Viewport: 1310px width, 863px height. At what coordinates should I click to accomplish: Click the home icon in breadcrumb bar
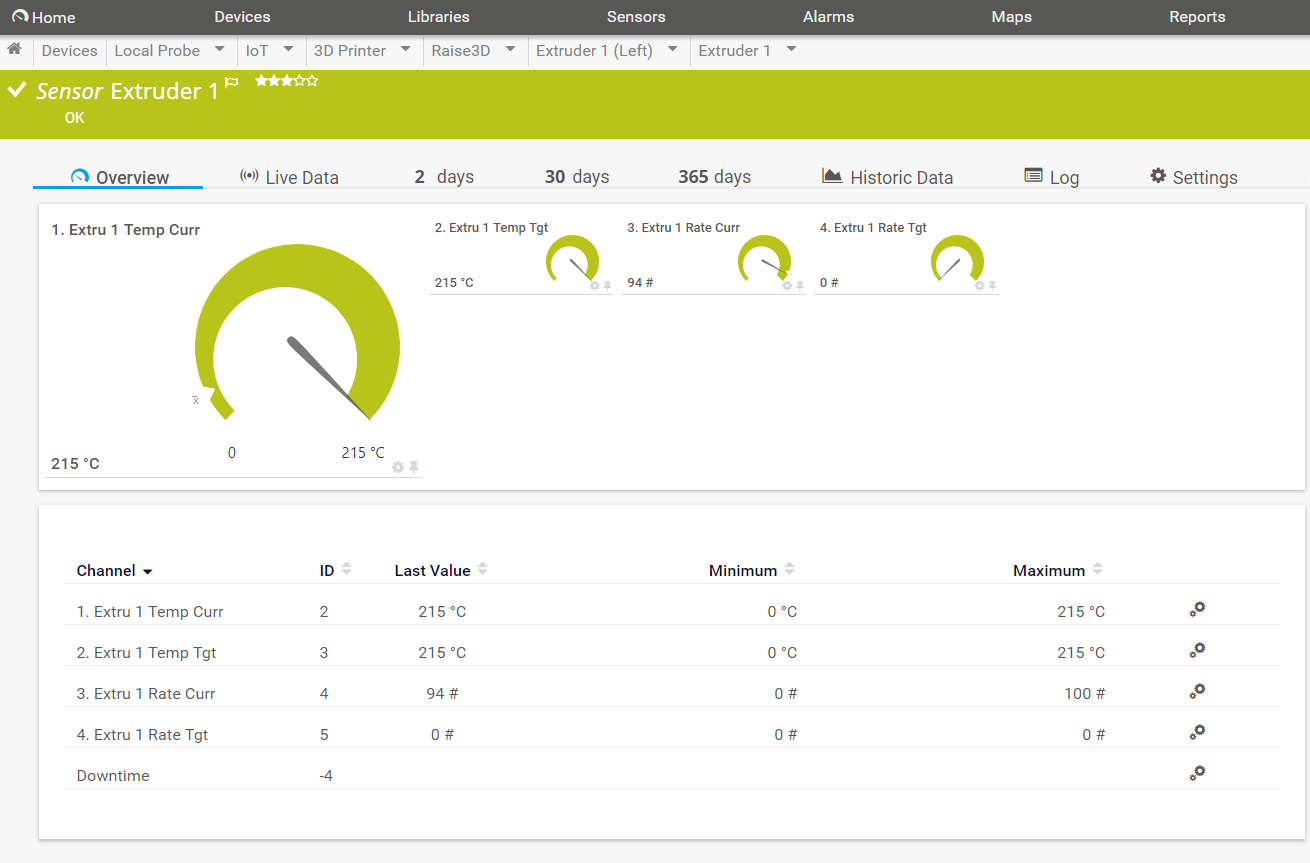14,49
